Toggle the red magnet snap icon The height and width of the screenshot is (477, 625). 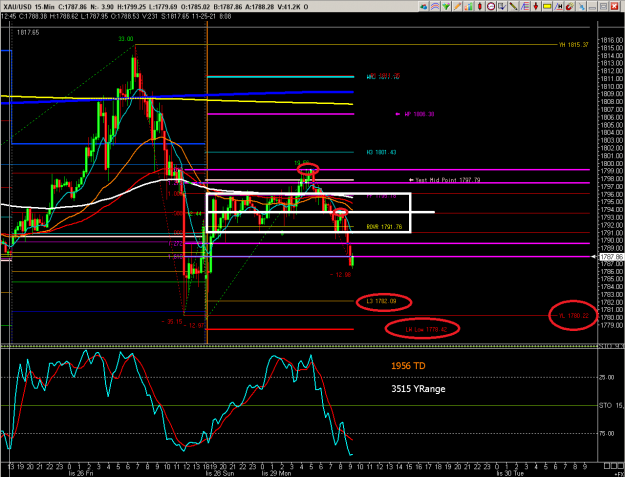[x=570, y=6]
